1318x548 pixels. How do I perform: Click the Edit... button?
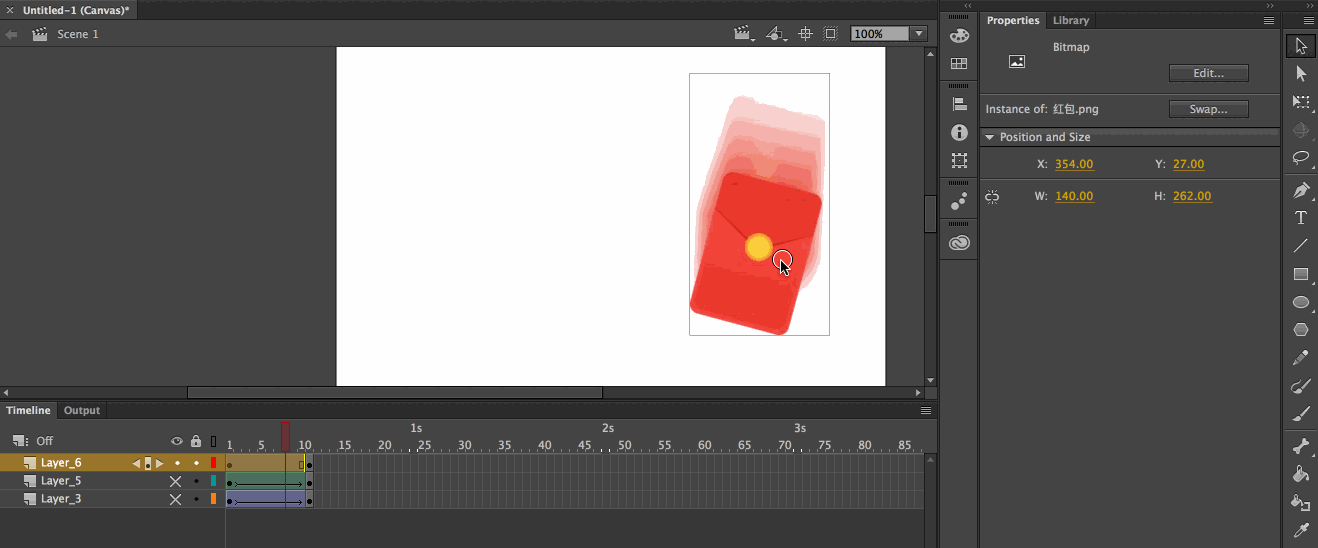click(x=1208, y=73)
